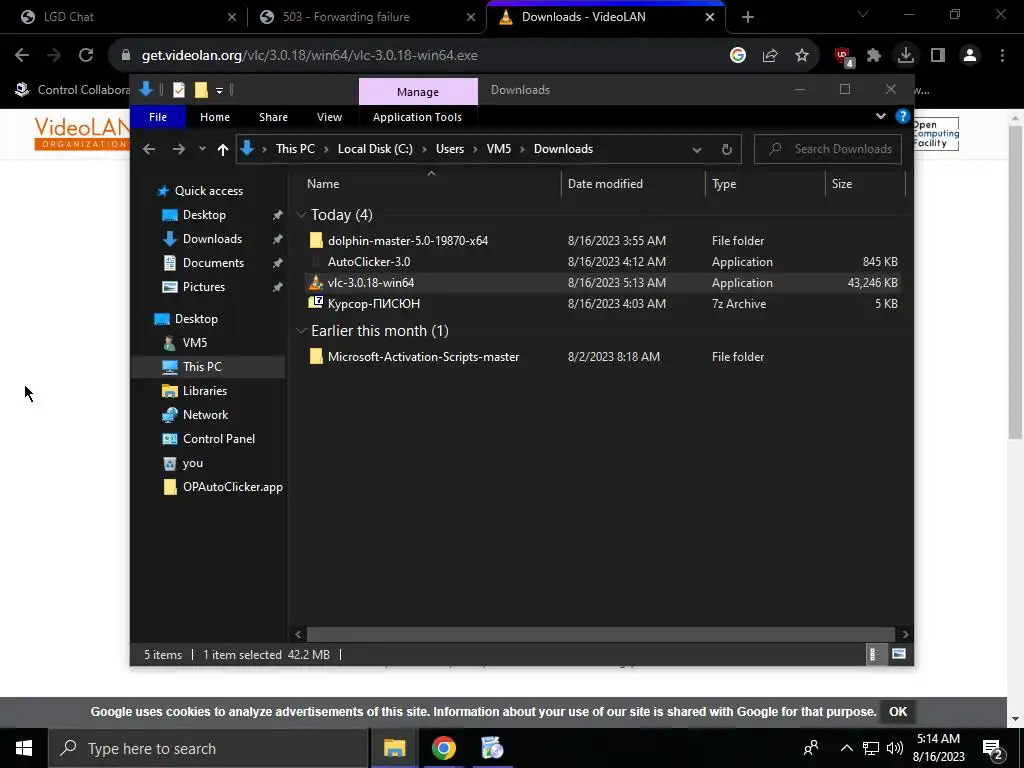Open Chrome downloads icon in toolbar
This screenshot has width=1024, height=768.
click(x=905, y=55)
